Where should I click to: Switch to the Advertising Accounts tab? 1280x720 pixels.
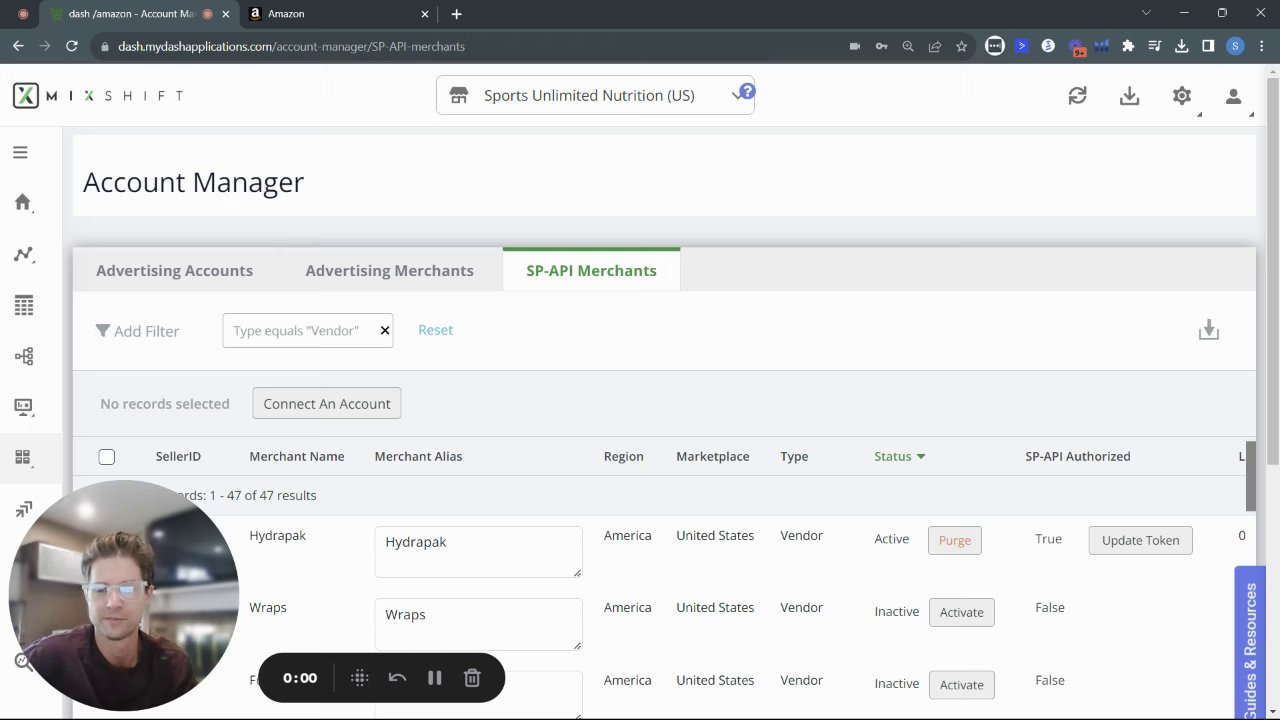[x=174, y=270]
